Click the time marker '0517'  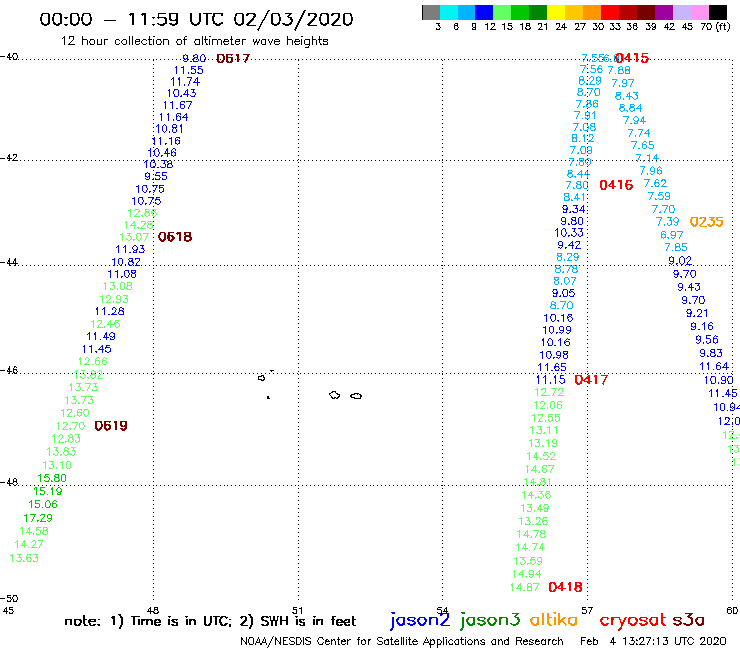[233, 59]
